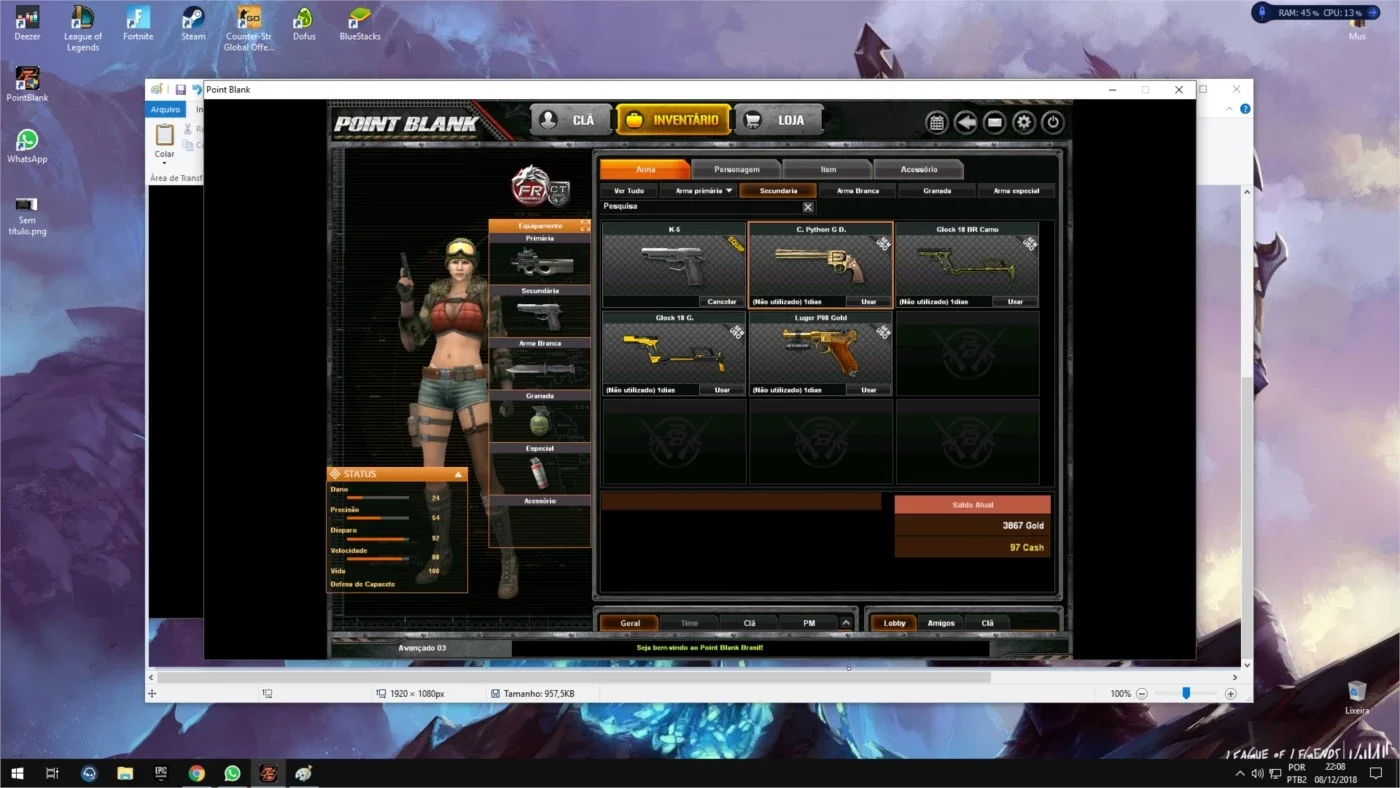
Task: Select the Amigos tab
Action: point(941,623)
